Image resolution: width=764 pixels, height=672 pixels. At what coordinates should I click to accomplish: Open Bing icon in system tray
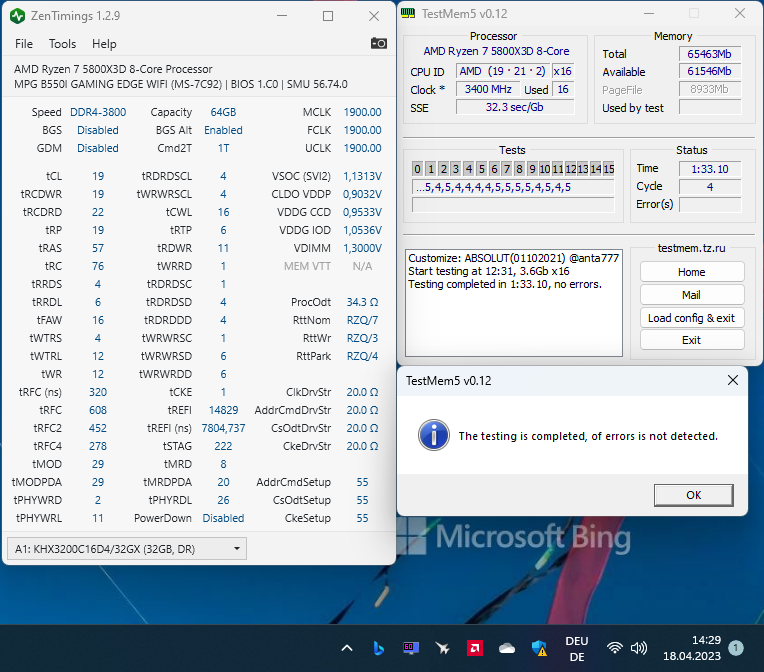pyautogui.click(x=378, y=648)
